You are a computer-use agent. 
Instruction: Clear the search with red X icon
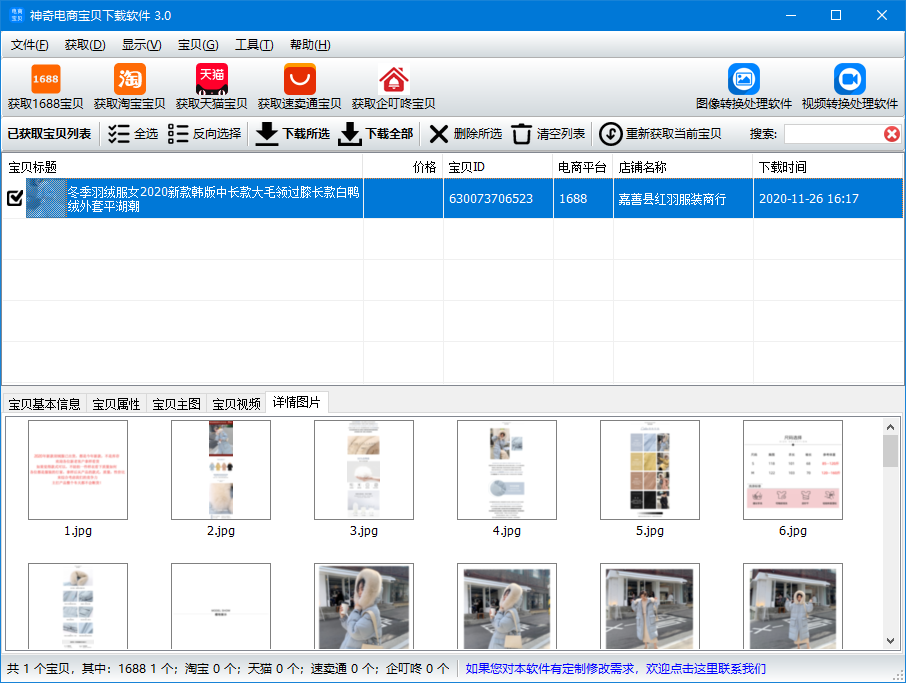[x=891, y=134]
